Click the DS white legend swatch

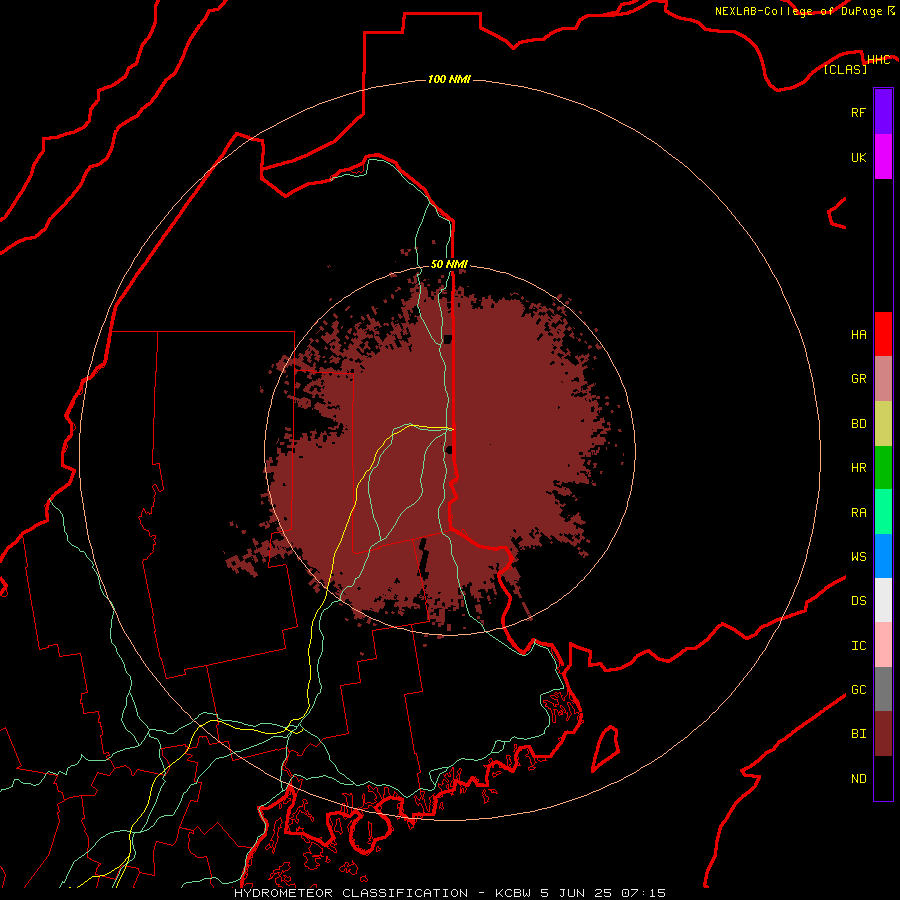tap(883, 600)
